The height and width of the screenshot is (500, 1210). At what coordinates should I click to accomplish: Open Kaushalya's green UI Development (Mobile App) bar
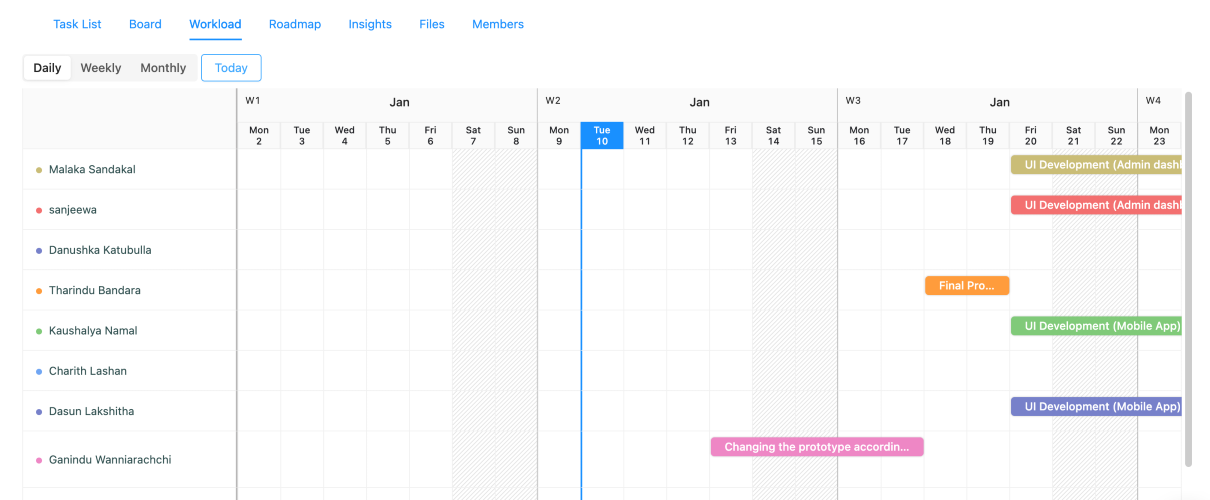point(1096,326)
